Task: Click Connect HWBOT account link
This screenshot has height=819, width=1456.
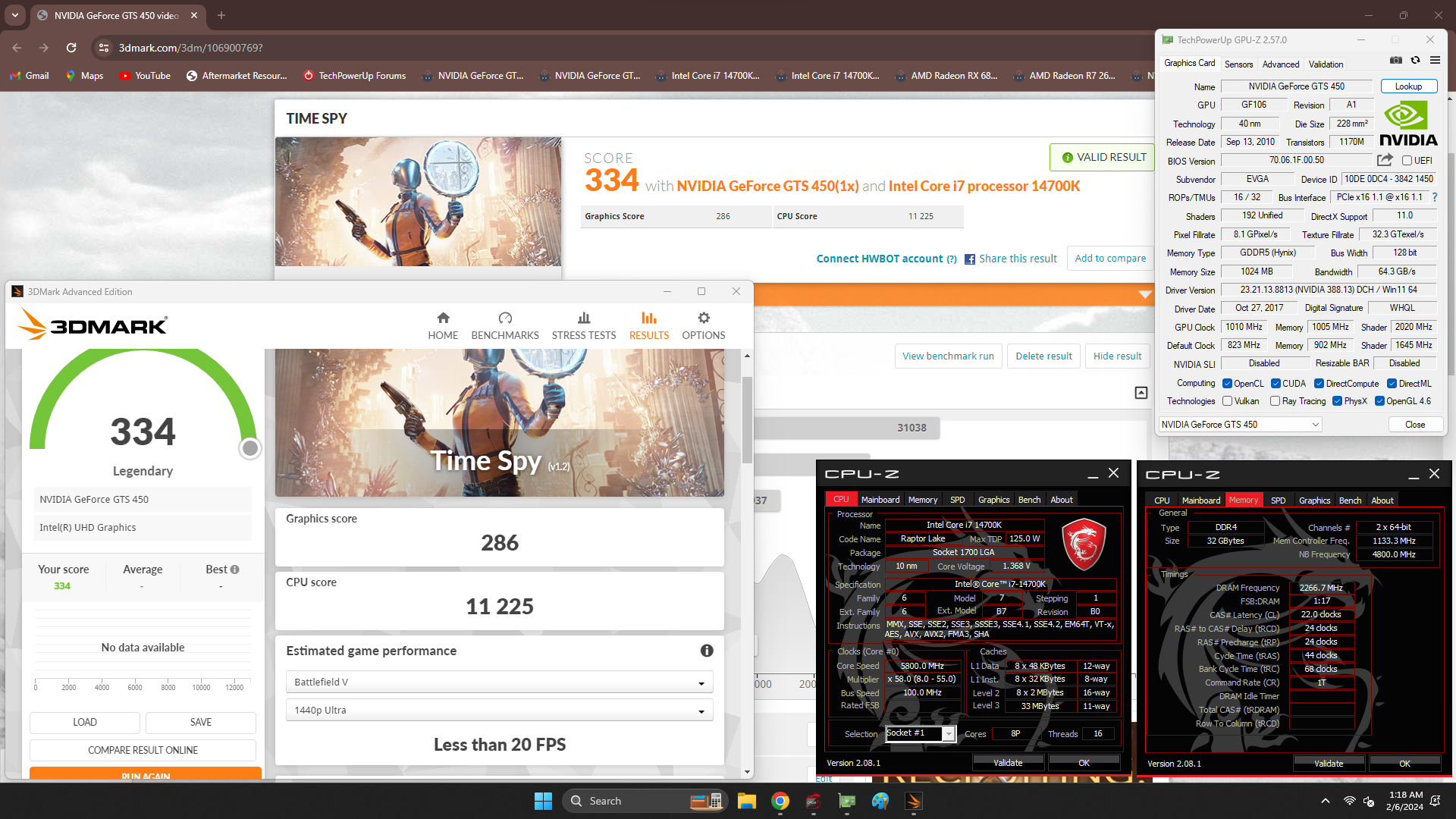Action: 879,259
